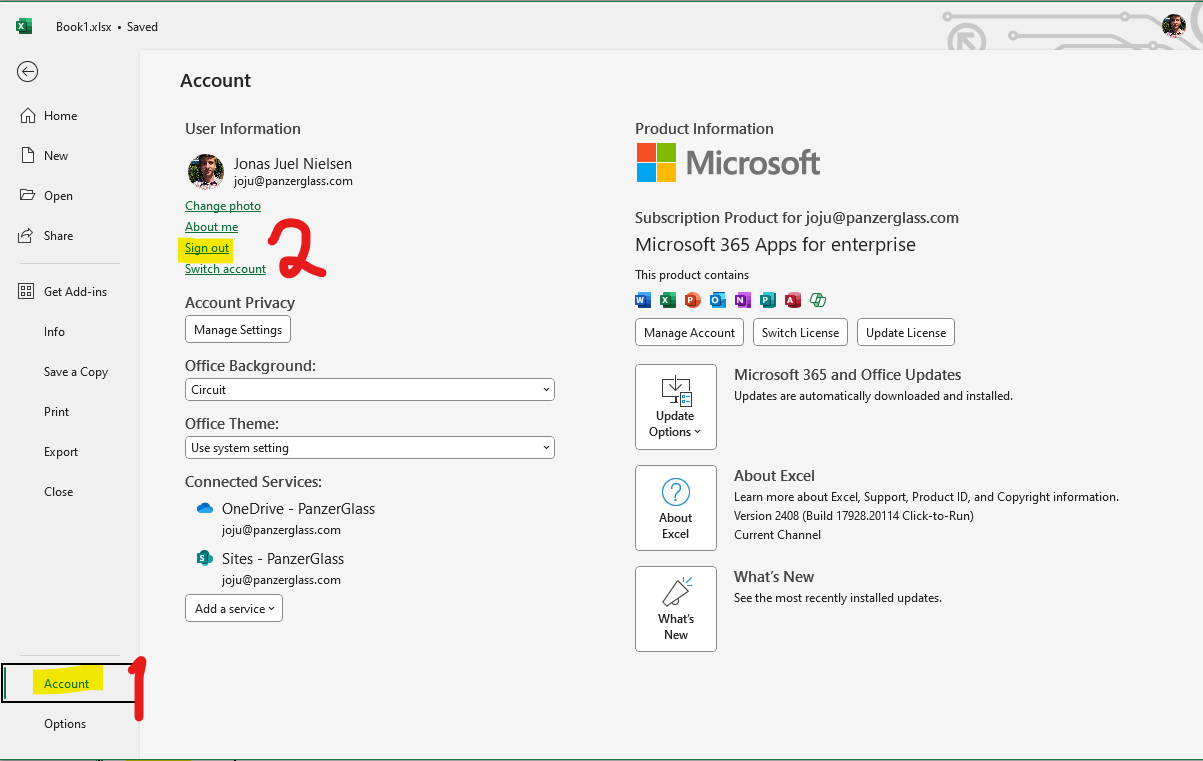Open the Update Options dropdown button
This screenshot has width=1203, height=761.
pos(676,407)
